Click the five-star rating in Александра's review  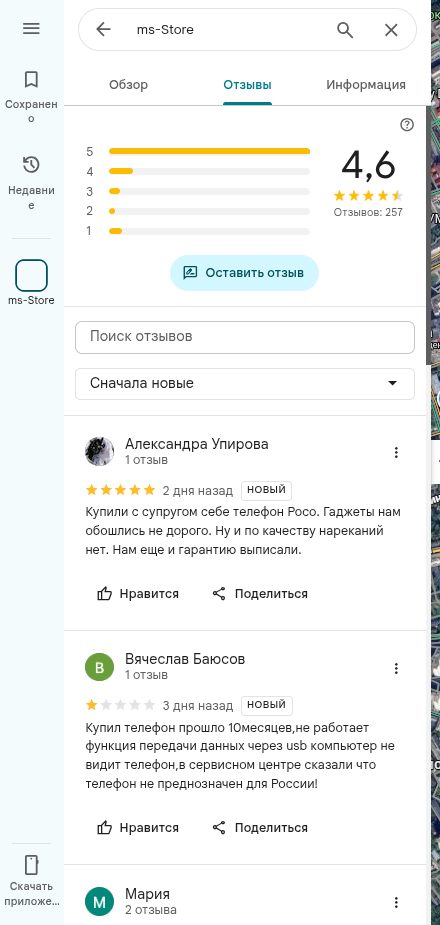point(121,490)
